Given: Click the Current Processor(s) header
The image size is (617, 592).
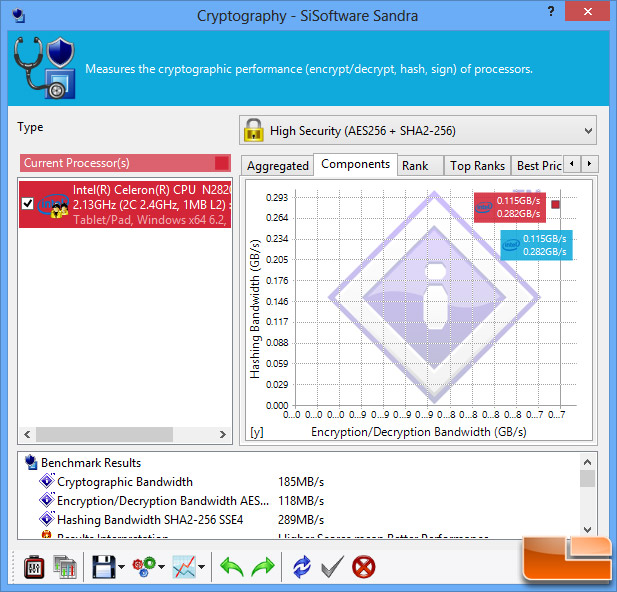Looking at the screenshot, I should [126, 163].
